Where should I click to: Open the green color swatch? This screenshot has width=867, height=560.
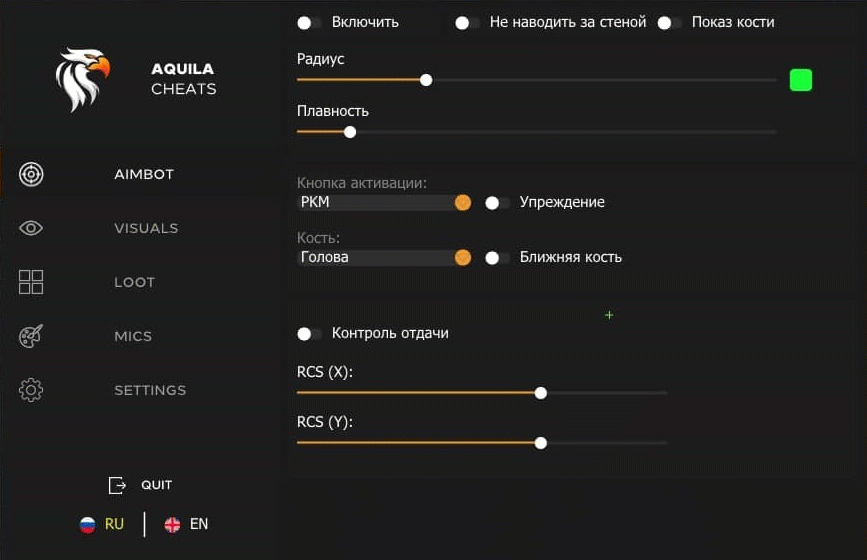click(x=800, y=80)
